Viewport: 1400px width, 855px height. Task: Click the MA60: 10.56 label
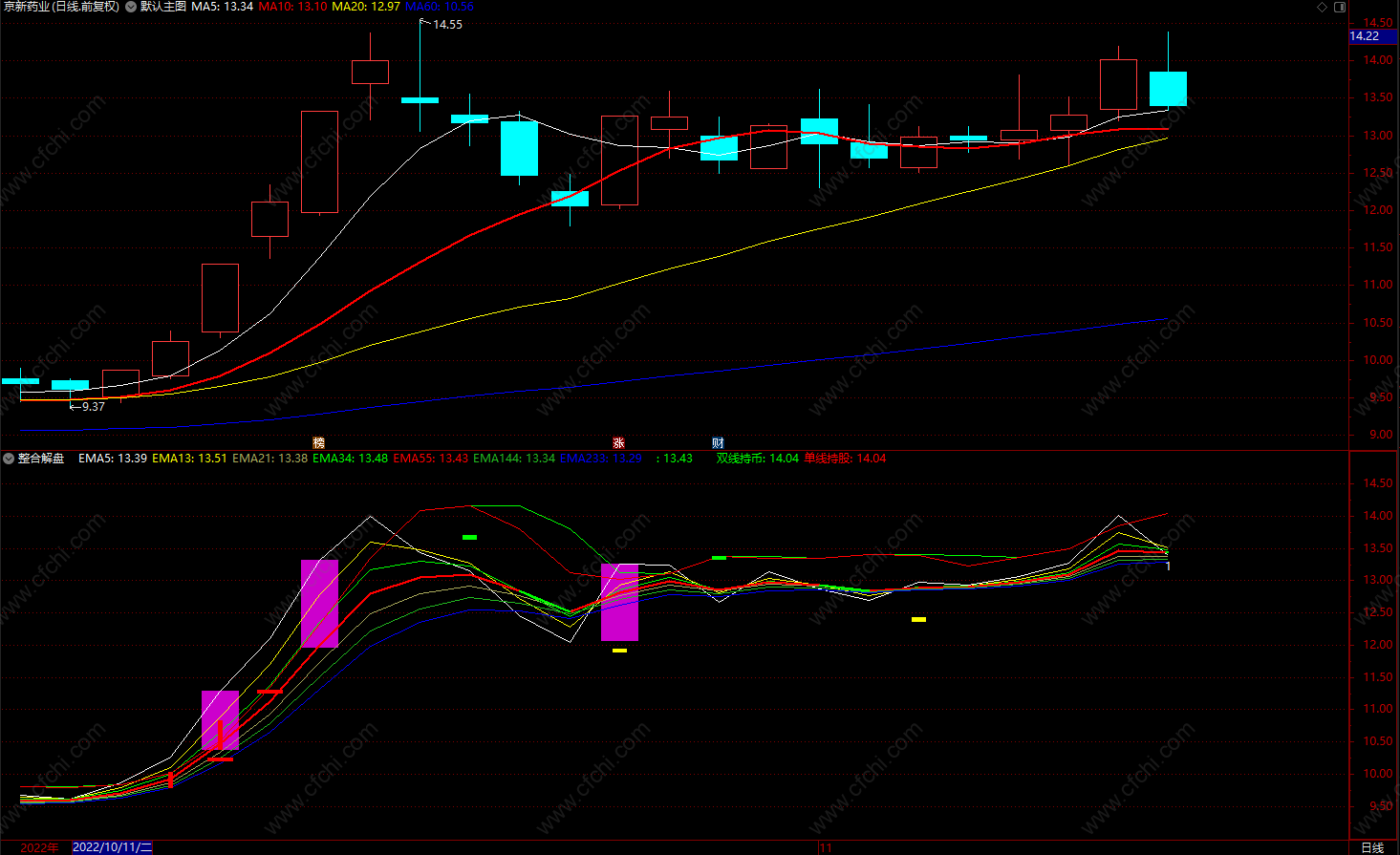[x=440, y=7]
